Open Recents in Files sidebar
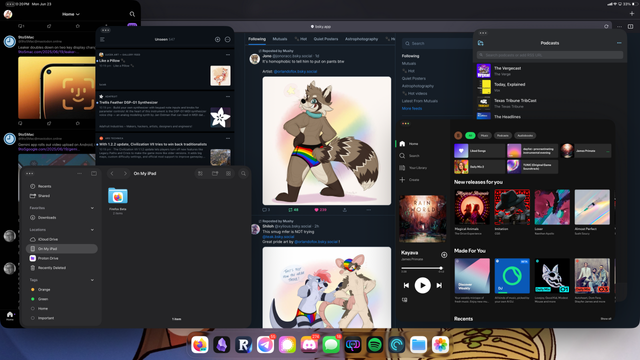640x360 pixels. (61, 186)
